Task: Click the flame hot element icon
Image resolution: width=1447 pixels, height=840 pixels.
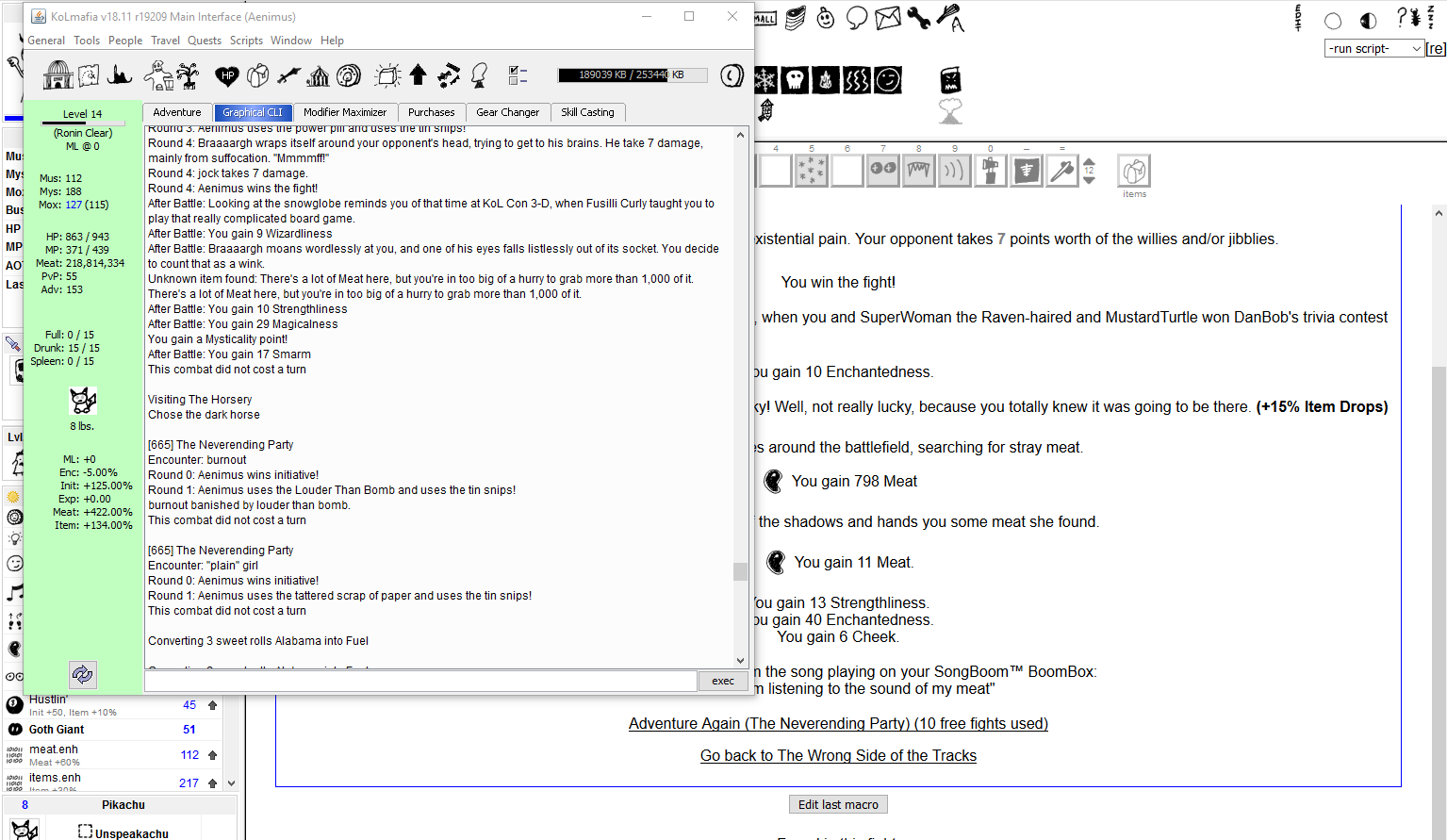Action: pos(826,80)
